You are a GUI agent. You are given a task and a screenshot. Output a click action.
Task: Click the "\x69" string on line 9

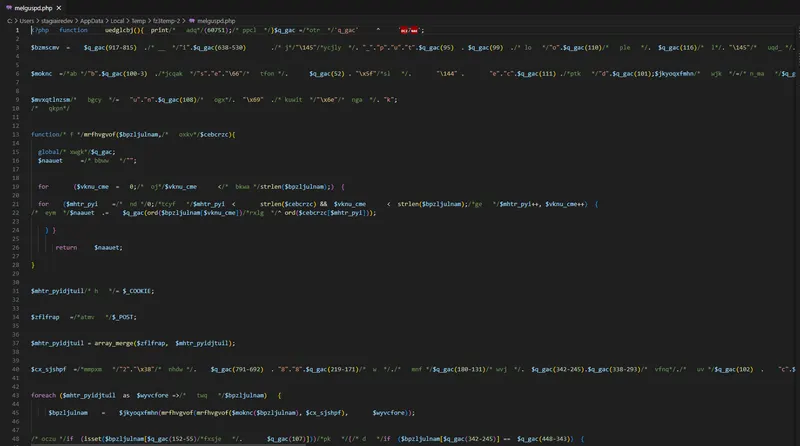coord(253,100)
